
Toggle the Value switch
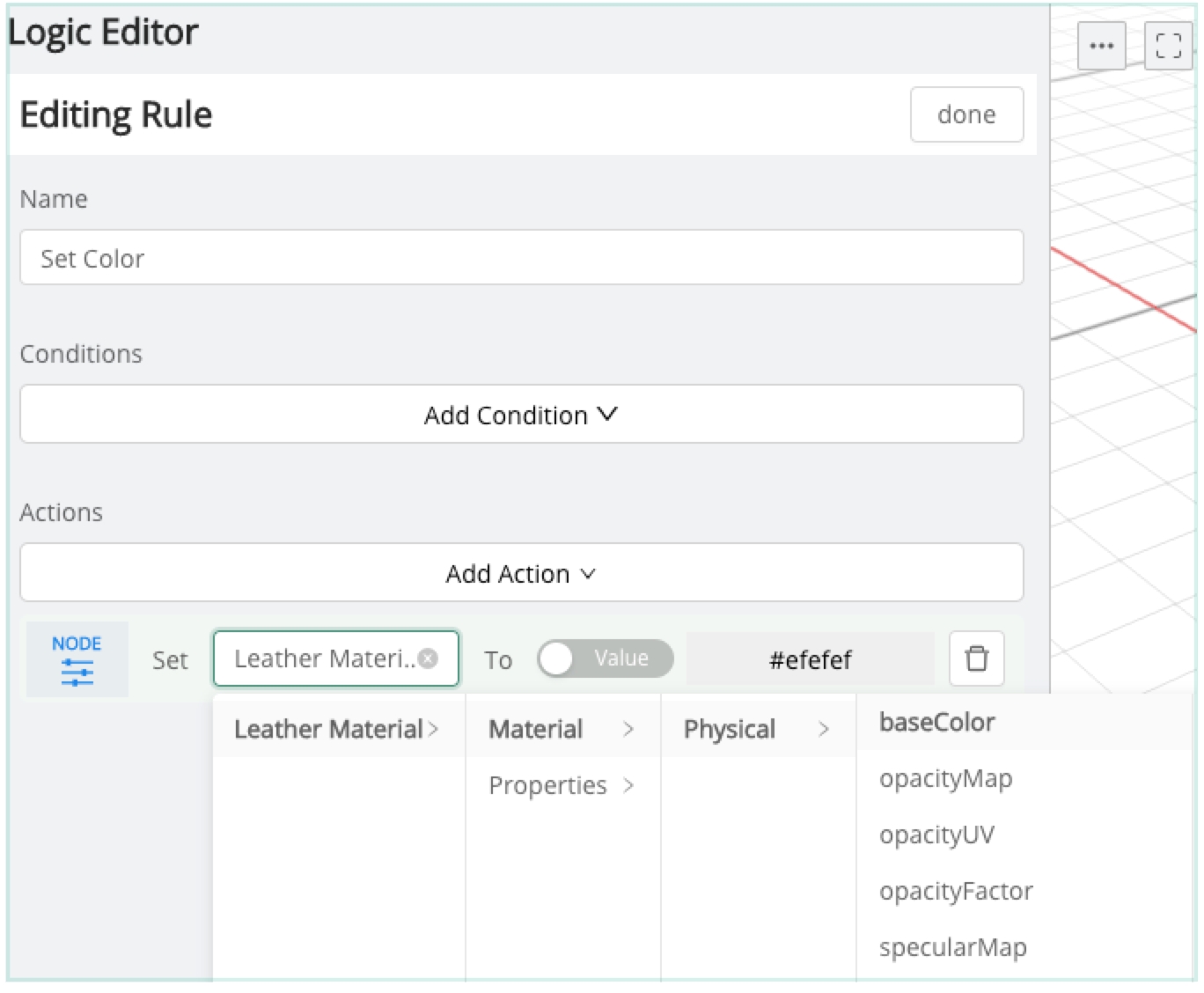click(x=605, y=658)
